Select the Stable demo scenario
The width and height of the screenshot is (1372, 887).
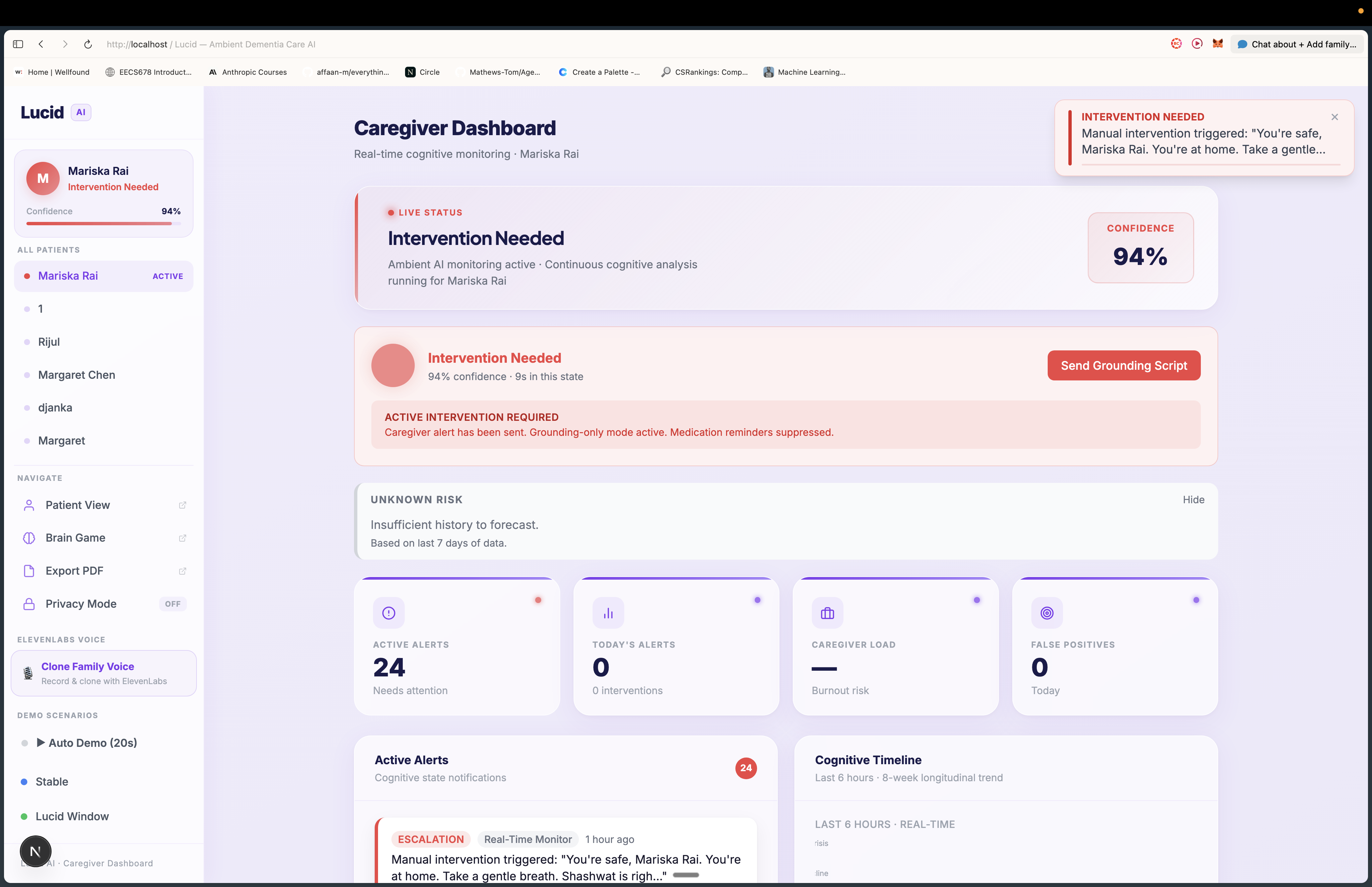tap(52, 782)
